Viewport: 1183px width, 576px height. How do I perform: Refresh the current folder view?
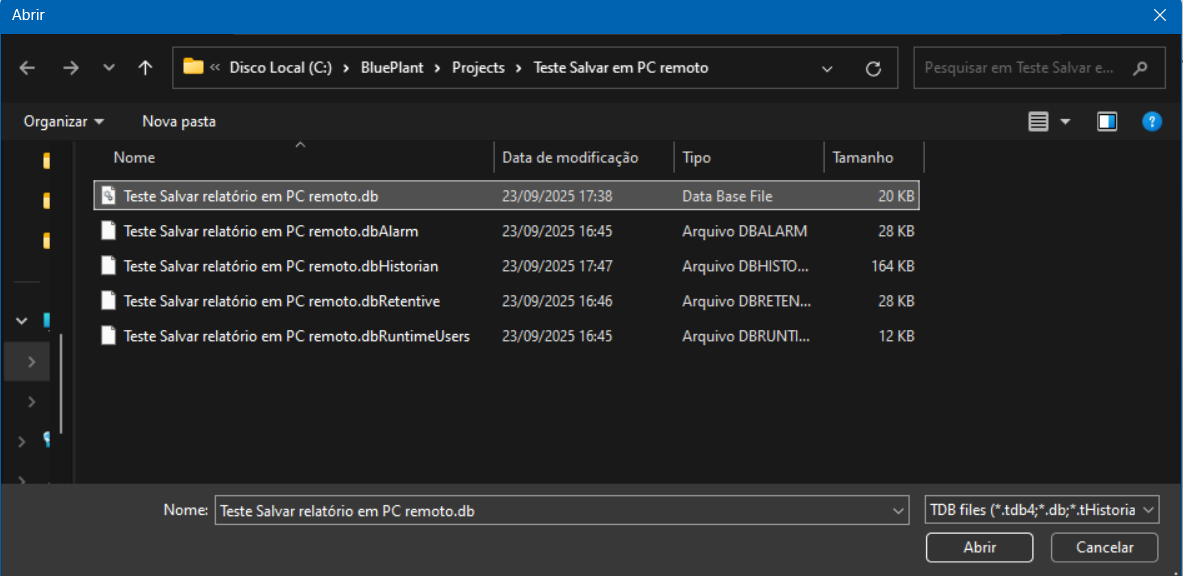click(873, 69)
